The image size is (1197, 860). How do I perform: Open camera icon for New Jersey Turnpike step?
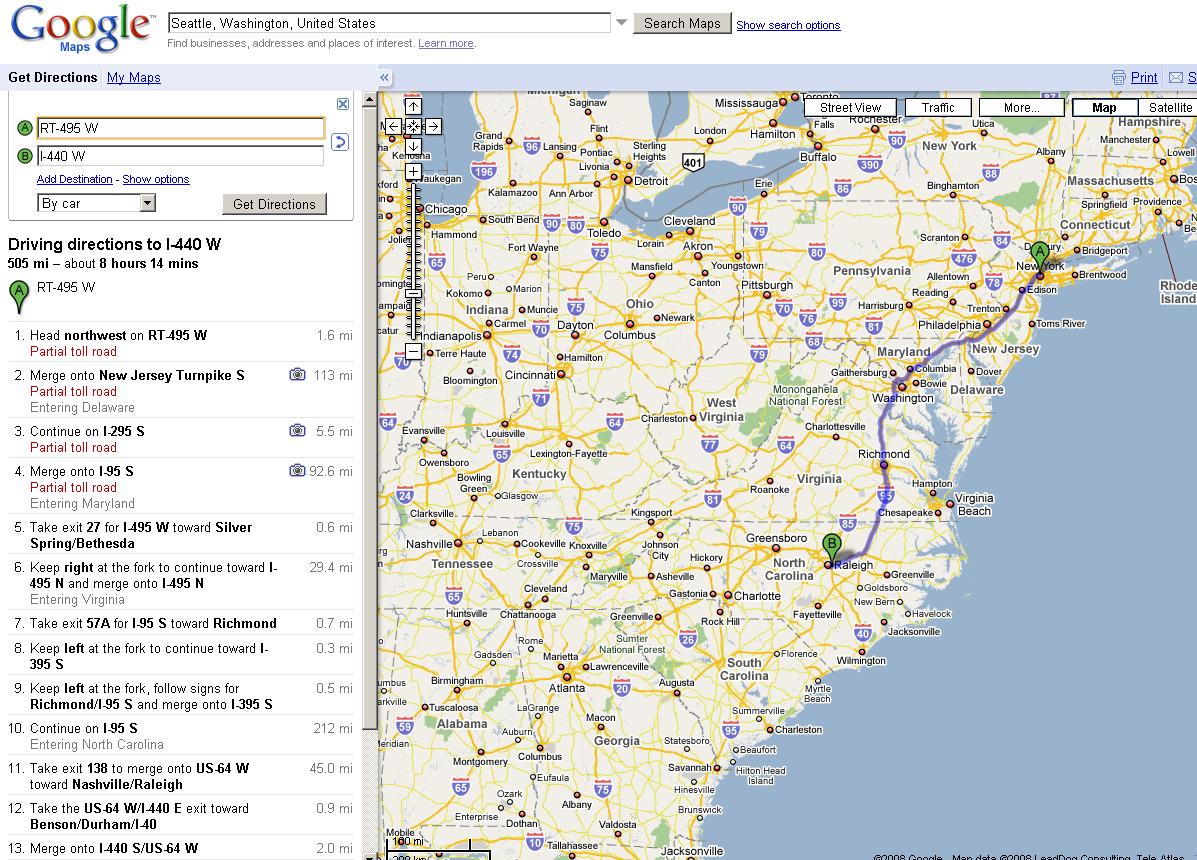click(297, 375)
